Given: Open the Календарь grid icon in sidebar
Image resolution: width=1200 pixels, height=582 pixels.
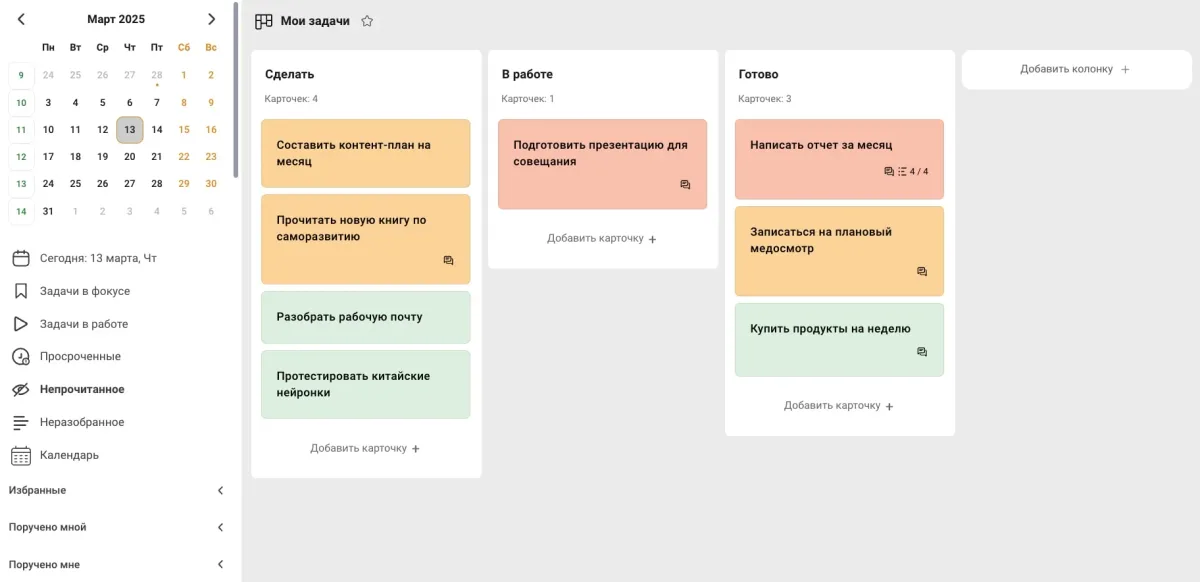Looking at the screenshot, I should [20, 455].
